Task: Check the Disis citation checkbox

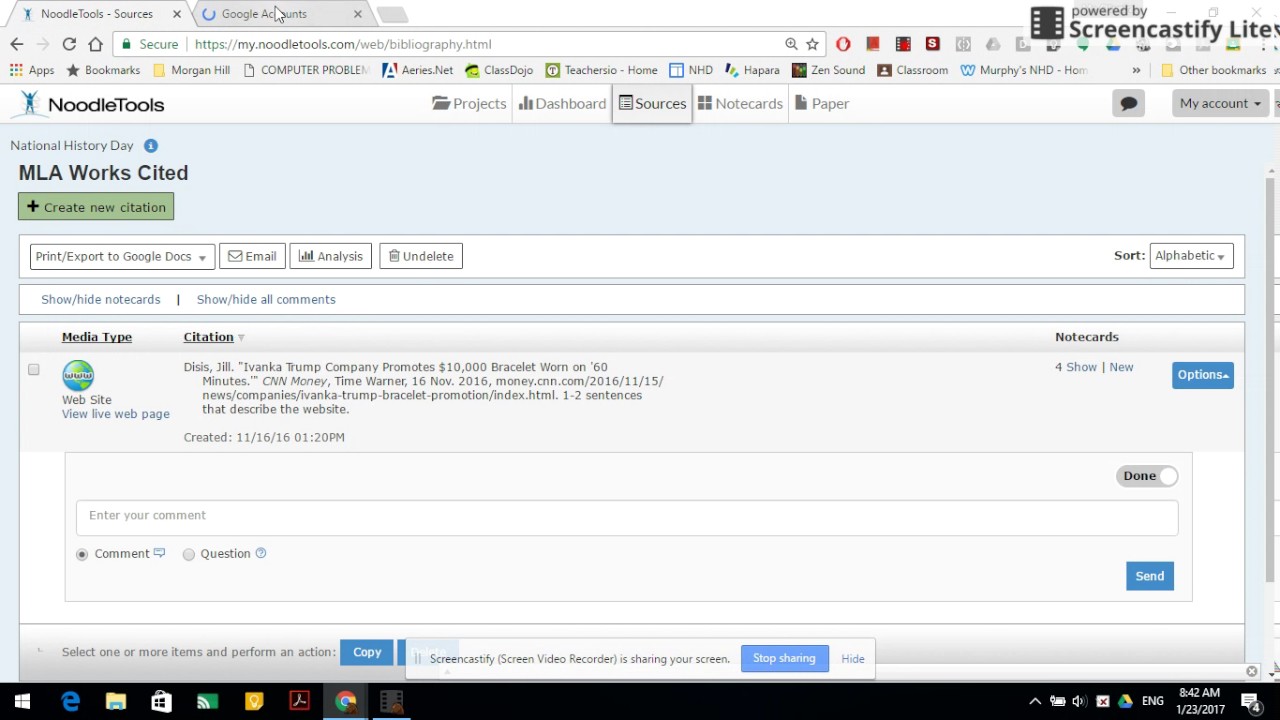Action: 33,370
